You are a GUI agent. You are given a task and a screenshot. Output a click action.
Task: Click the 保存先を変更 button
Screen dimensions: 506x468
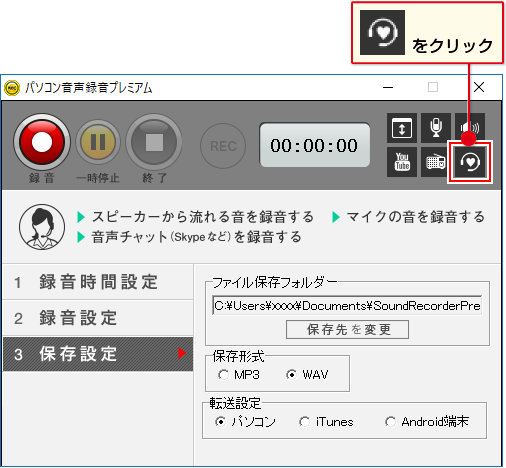tap(347, 330)
